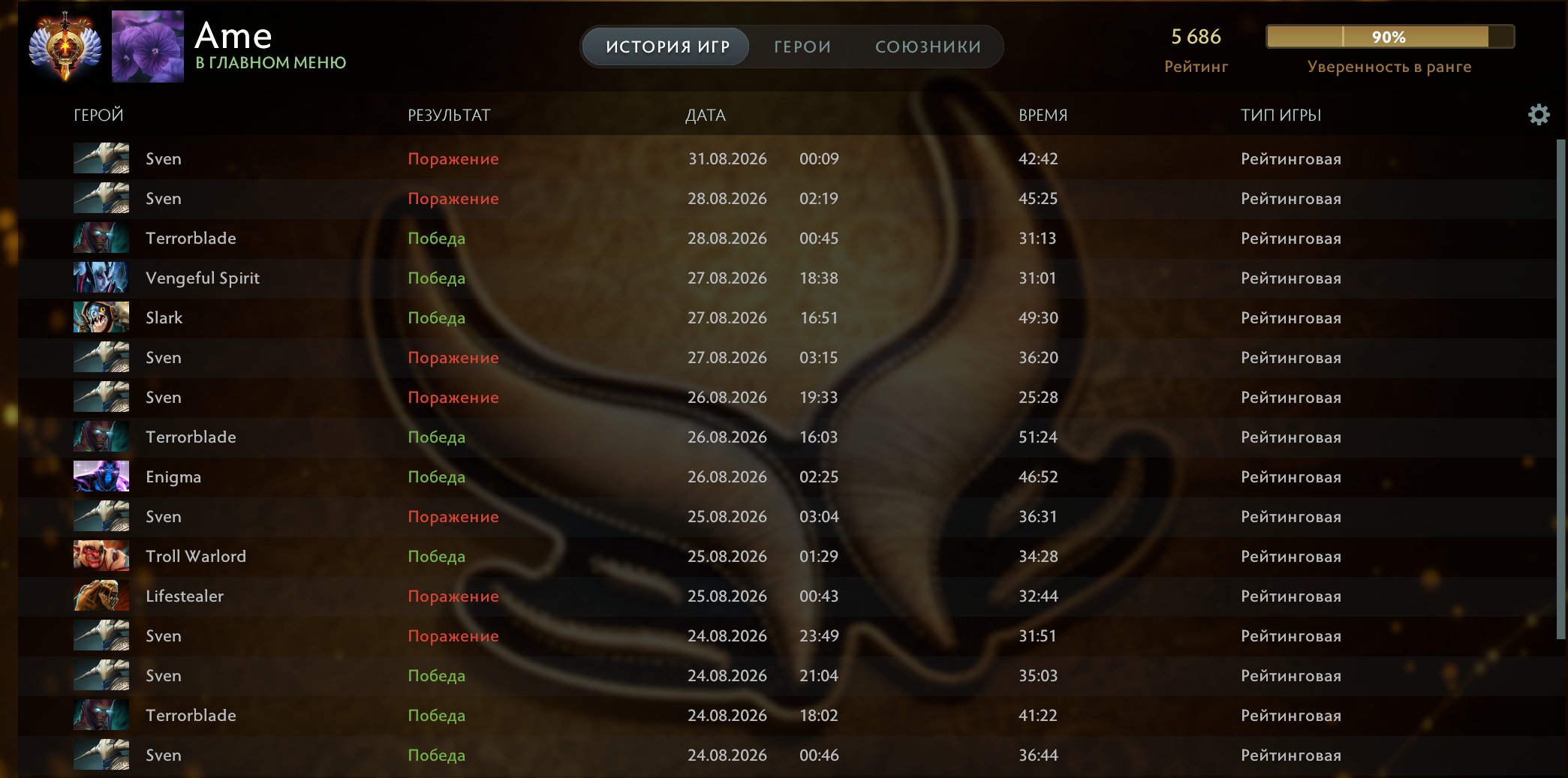Click the 90% rank confidence bar
Viewport: 1568px width, 778px height.
(1389, 37)
